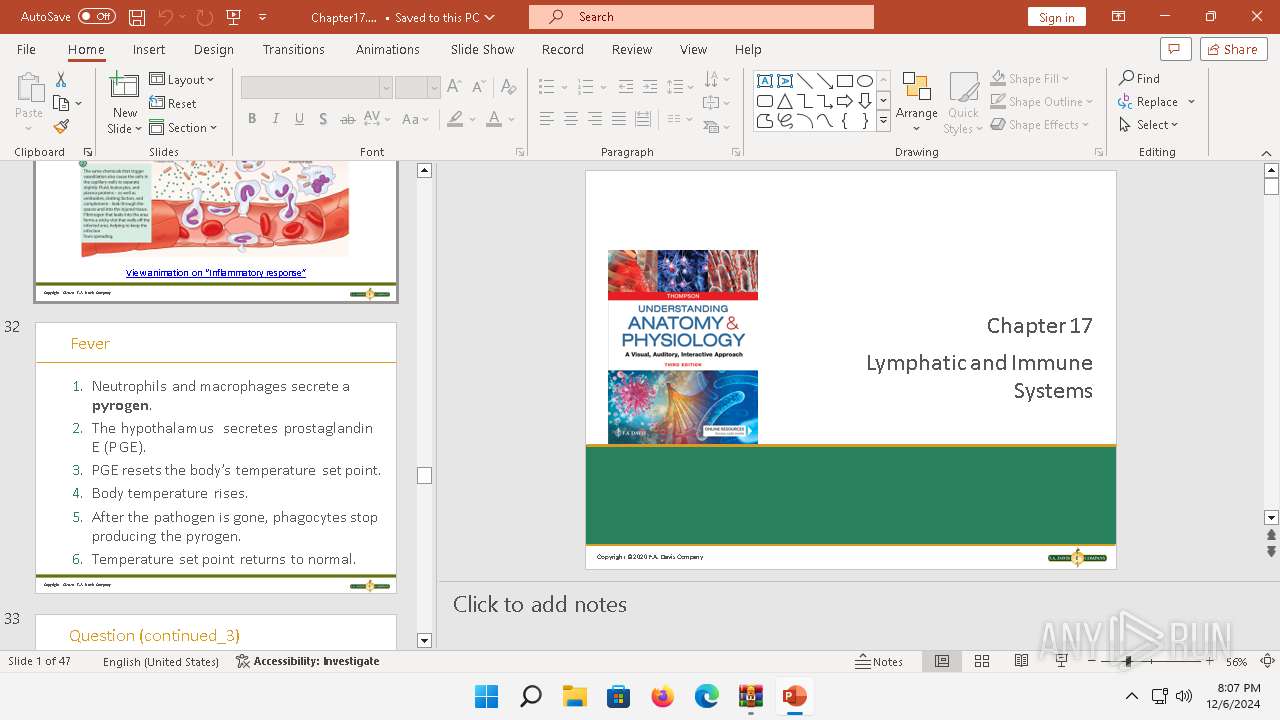Toggle the AutoSave switch
The height and width of the screenshot is (720, 1280).
(96, 17)
